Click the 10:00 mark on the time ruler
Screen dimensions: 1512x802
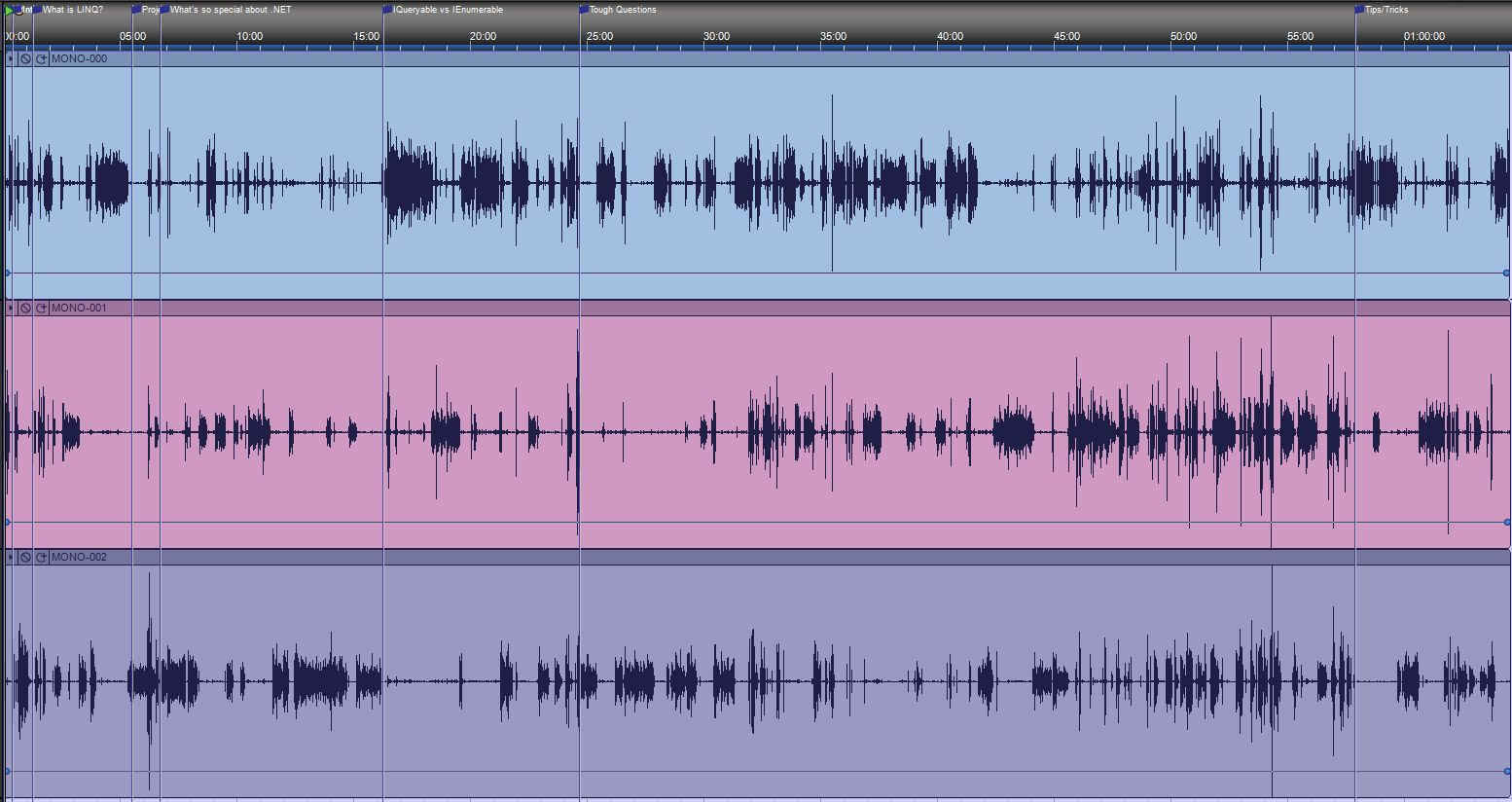(x=250, y=36)
